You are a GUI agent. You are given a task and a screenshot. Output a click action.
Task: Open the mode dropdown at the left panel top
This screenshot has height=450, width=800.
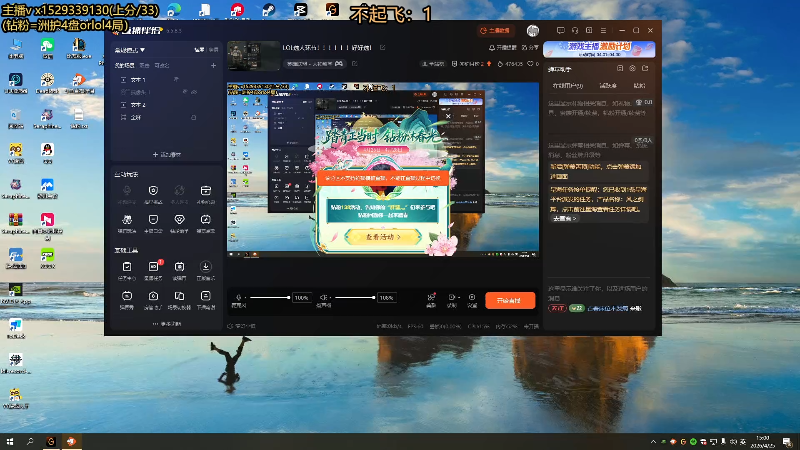tap(130, 50)
